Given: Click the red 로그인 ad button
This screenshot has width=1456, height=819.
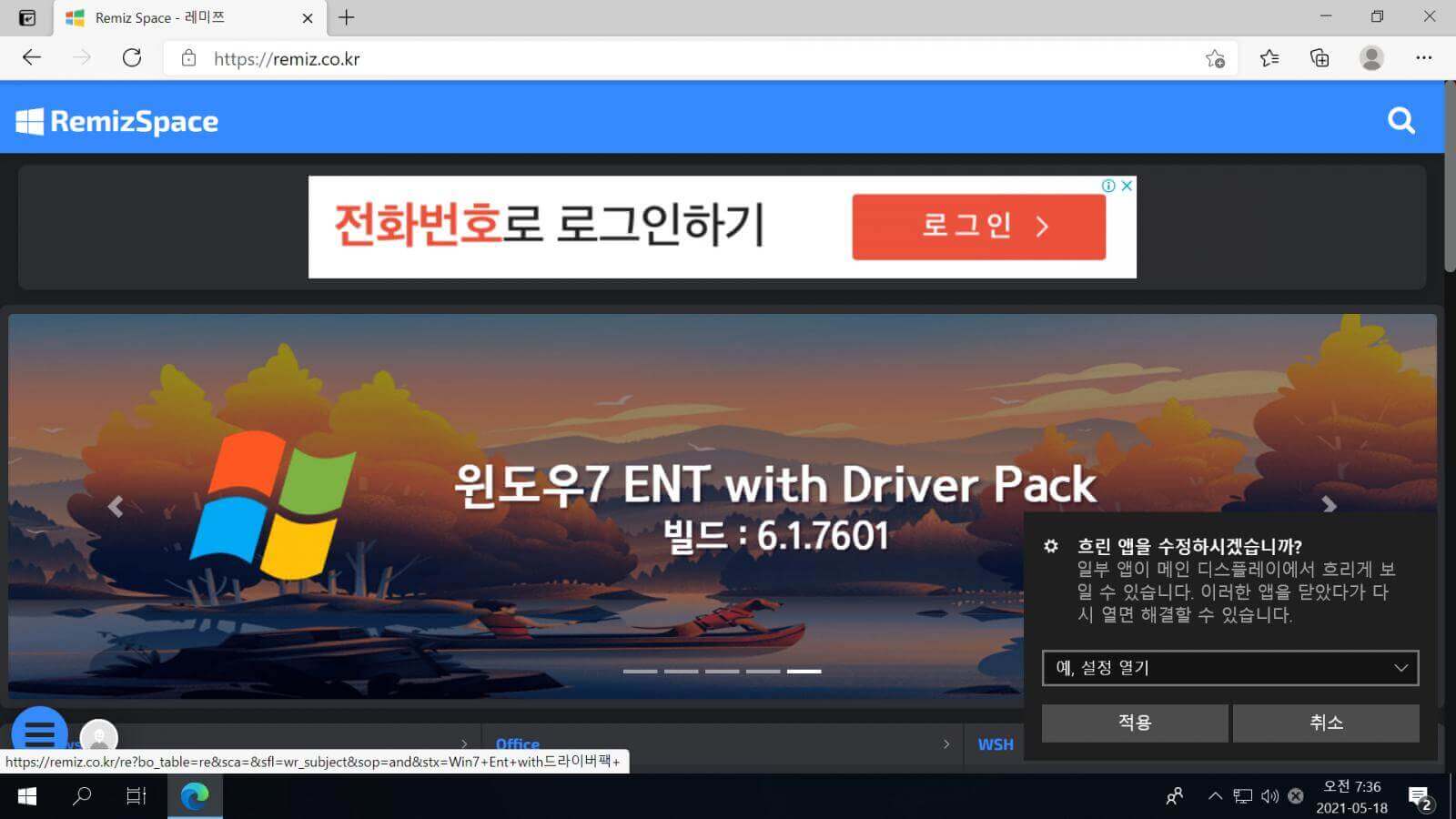Looking at the screenshot, I should pos(979,227).
